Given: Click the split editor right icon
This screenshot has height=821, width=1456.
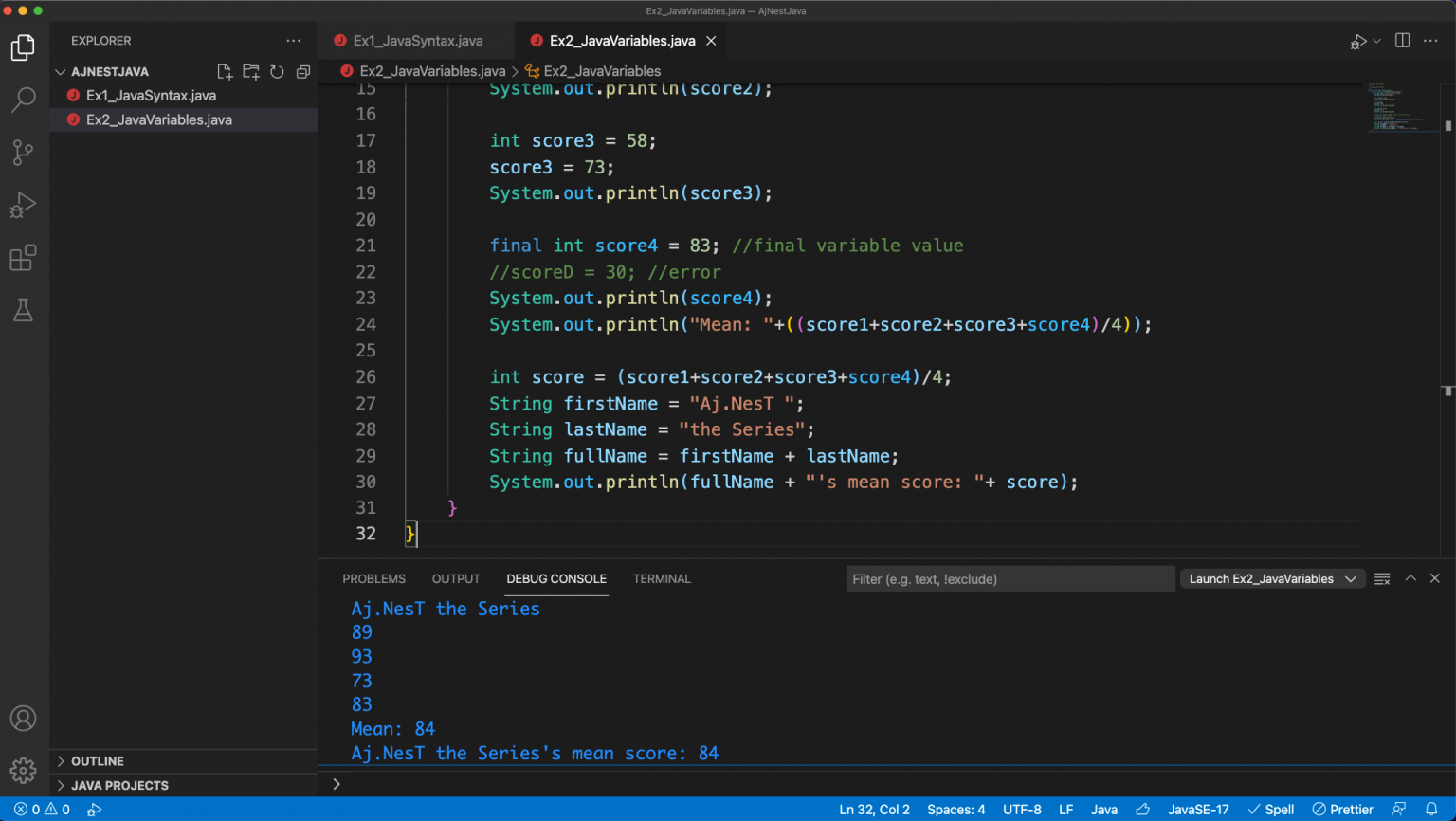Looking at the screenshot, I should point(1403,41).
